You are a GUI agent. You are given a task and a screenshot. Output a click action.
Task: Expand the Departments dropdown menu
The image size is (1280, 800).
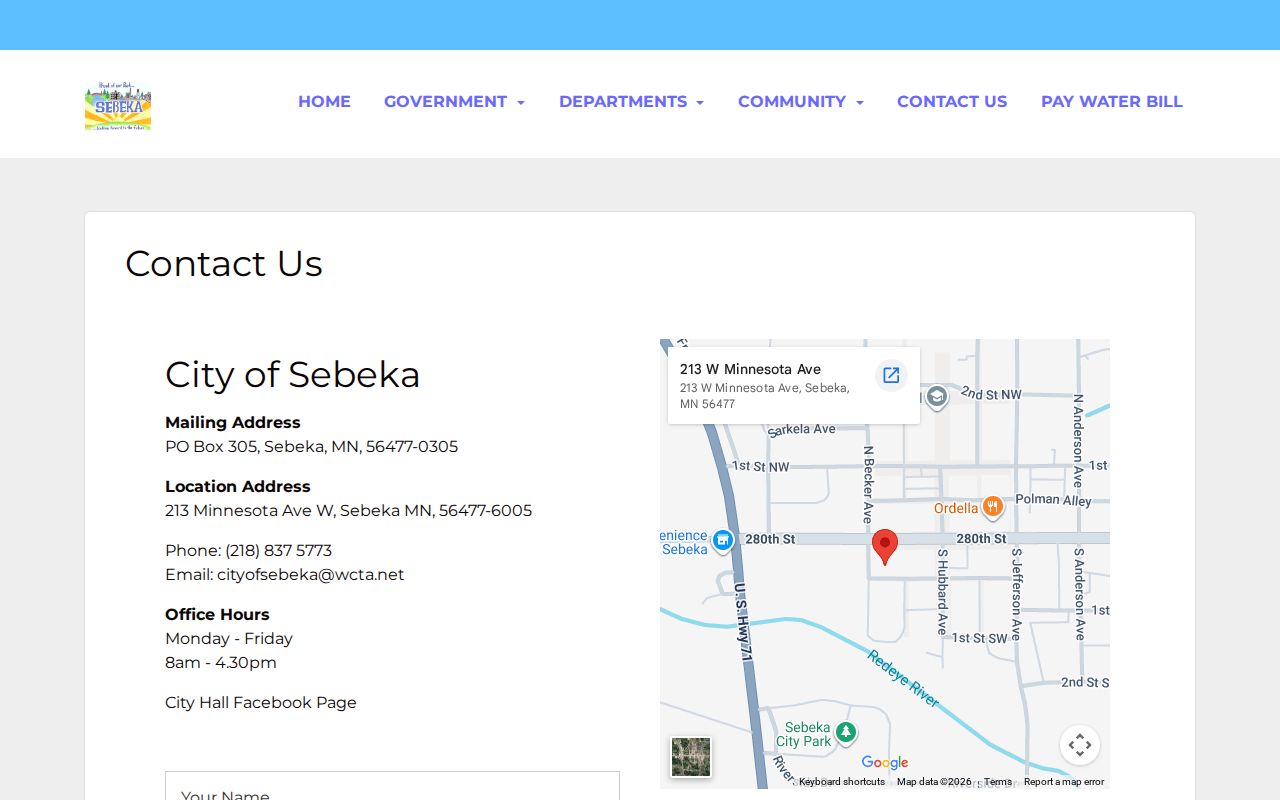pyautogui.click(x=631, y=102)
